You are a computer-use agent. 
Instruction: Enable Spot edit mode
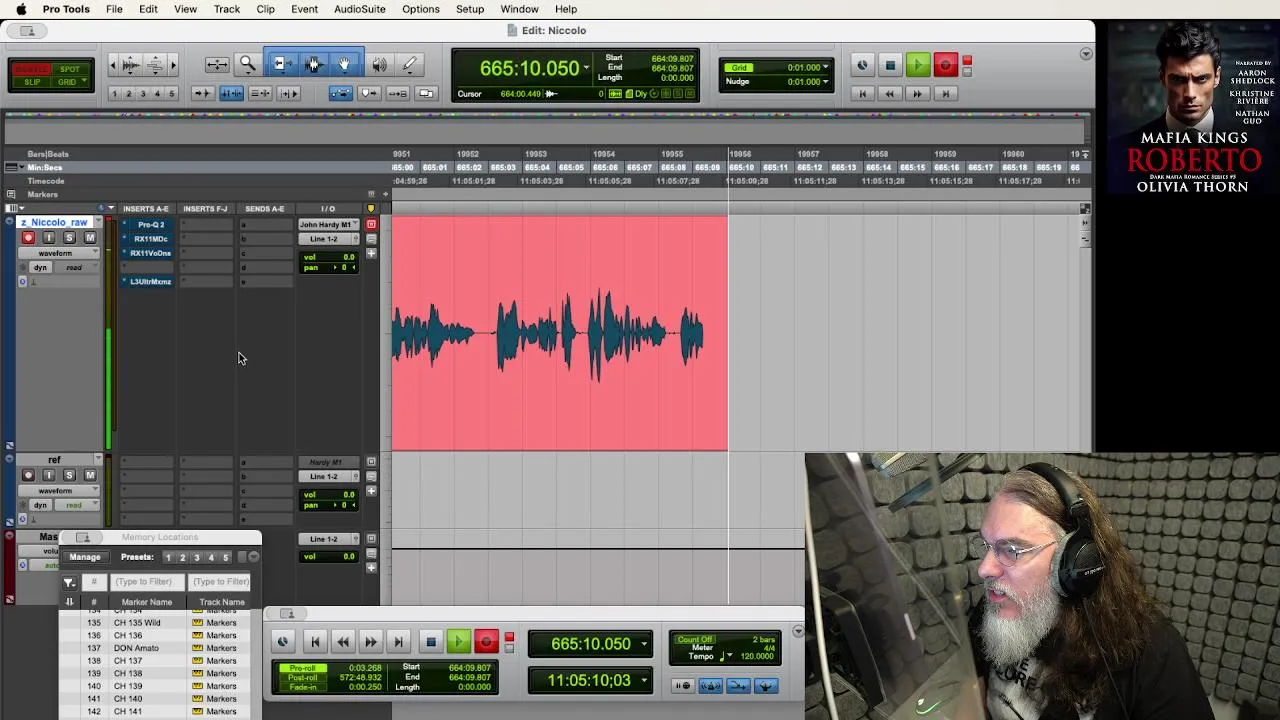tap(69, 69)
